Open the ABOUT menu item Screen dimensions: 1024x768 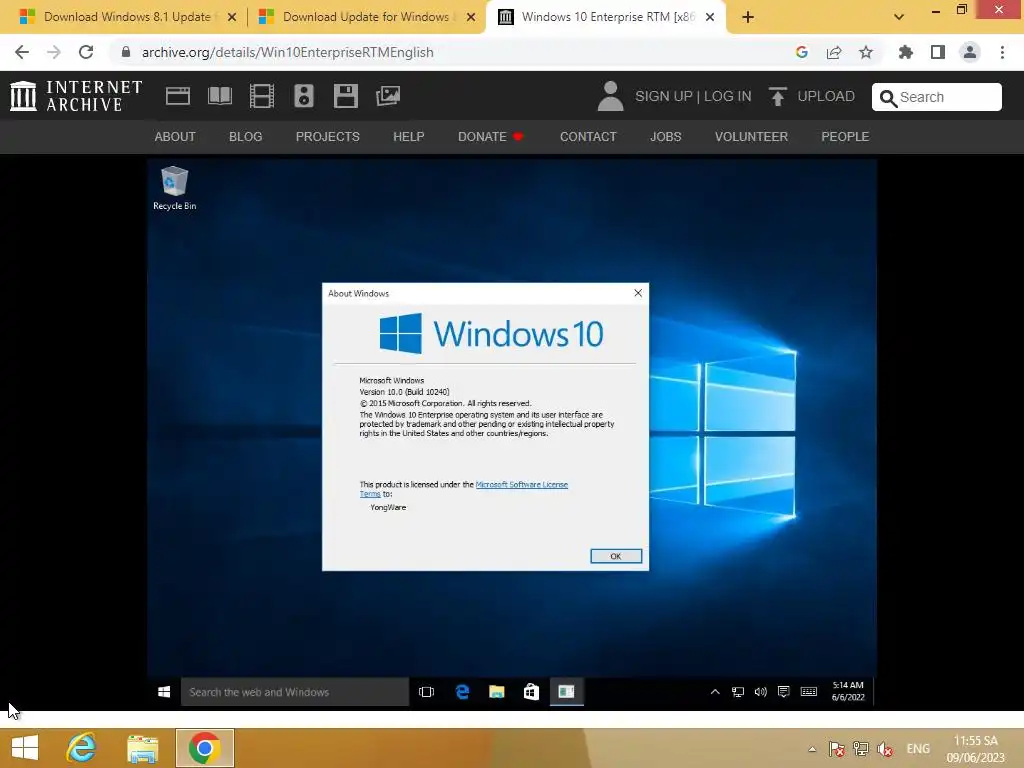click(175, 136)
